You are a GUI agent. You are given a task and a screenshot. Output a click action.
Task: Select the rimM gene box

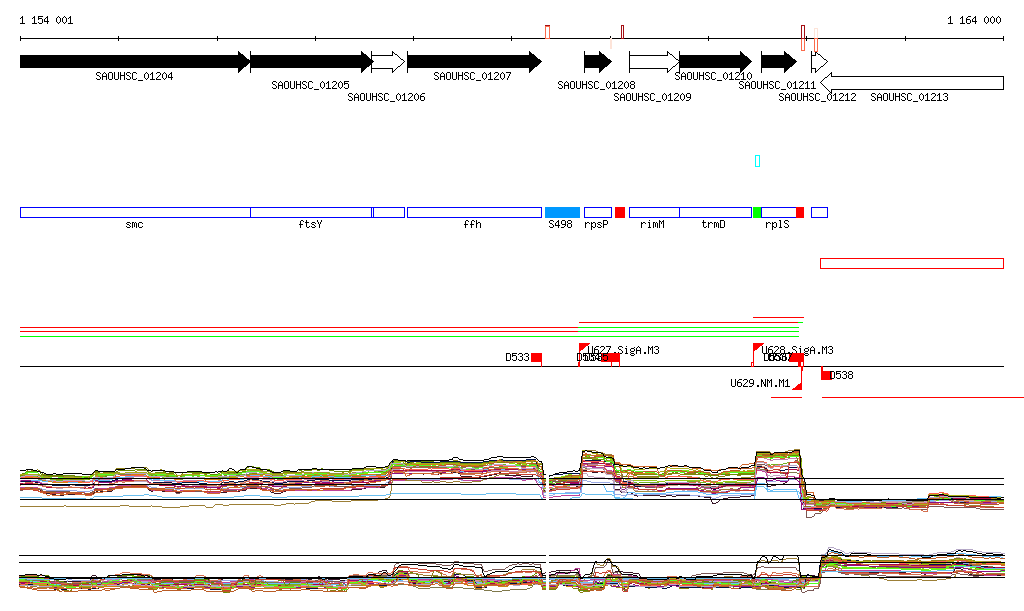pyautogui.click(x=654, y=212)
